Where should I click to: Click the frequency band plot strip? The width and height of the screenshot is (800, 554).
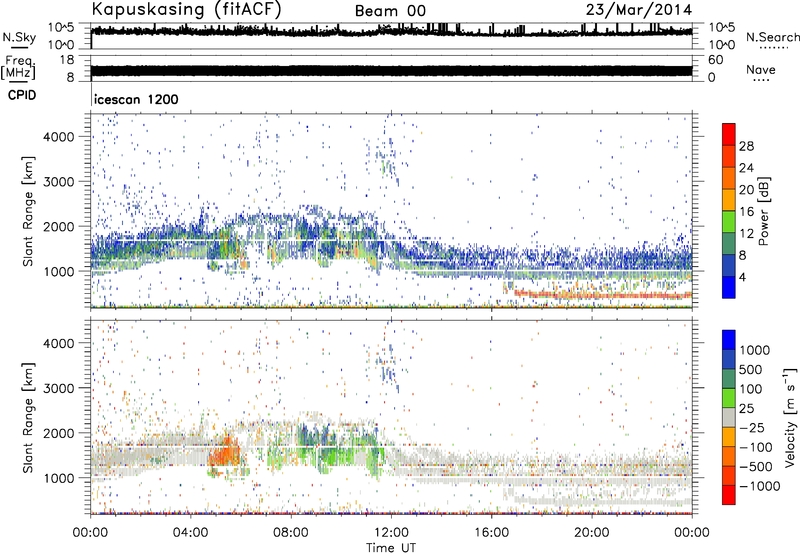pyautogui.click(x=391, y=71)
